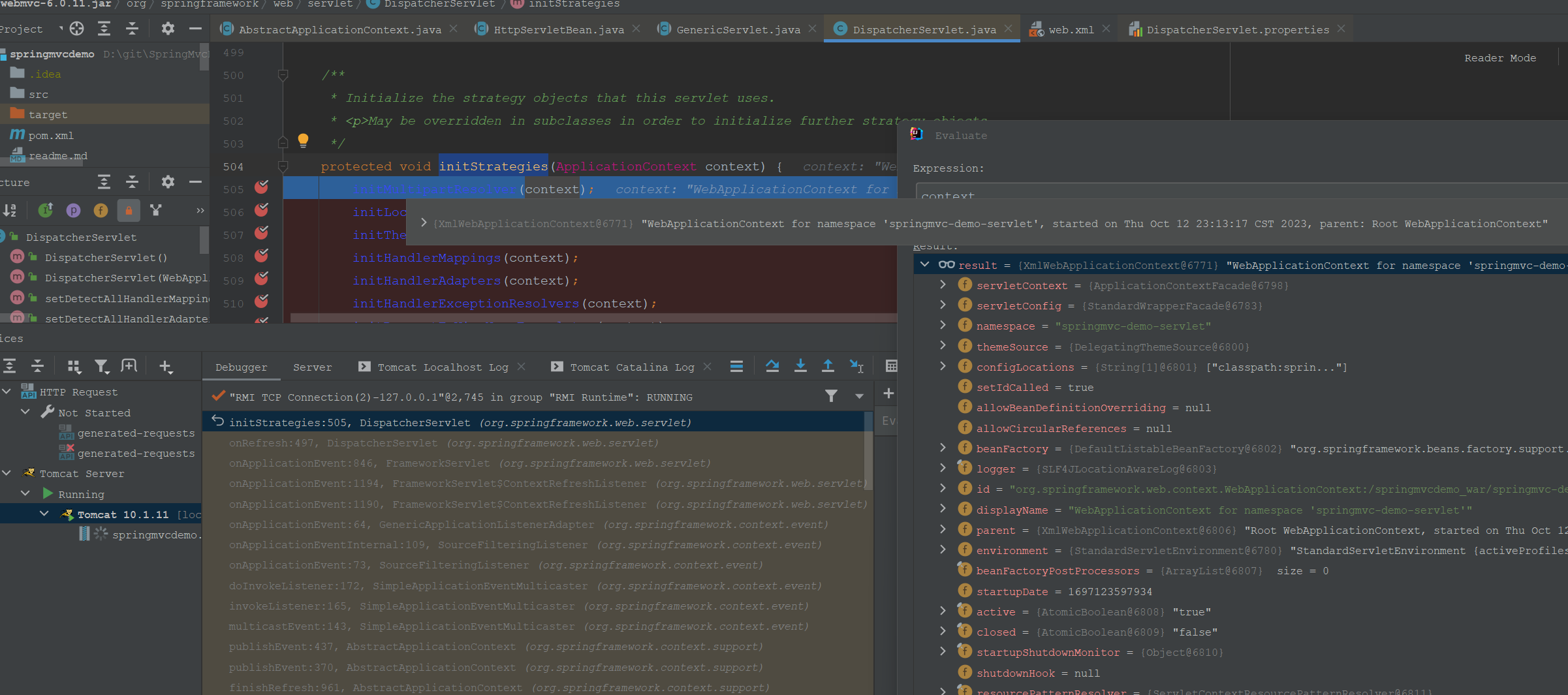Toggle show inherited members in Structure
This screenshot has height=695, width=1568.
coord(46,210)
